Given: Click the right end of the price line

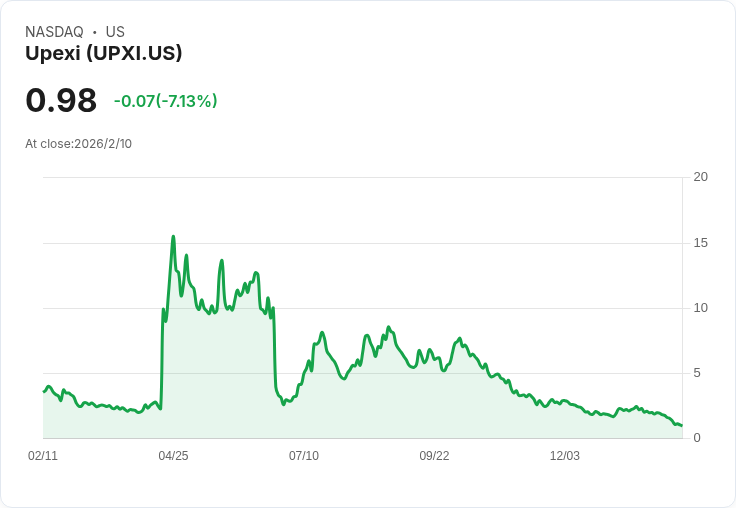Looking at the screenshot, I should point(681,426).
